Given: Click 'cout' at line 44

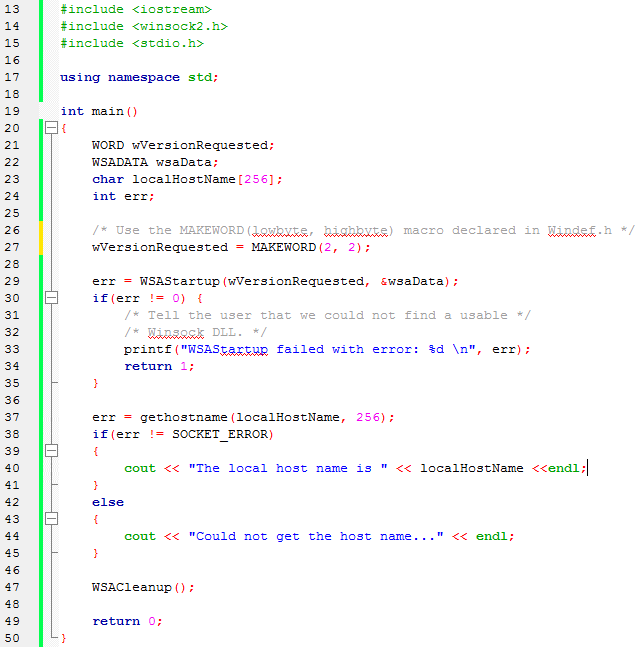Looking at the screenshot, I should coord(140,536).
